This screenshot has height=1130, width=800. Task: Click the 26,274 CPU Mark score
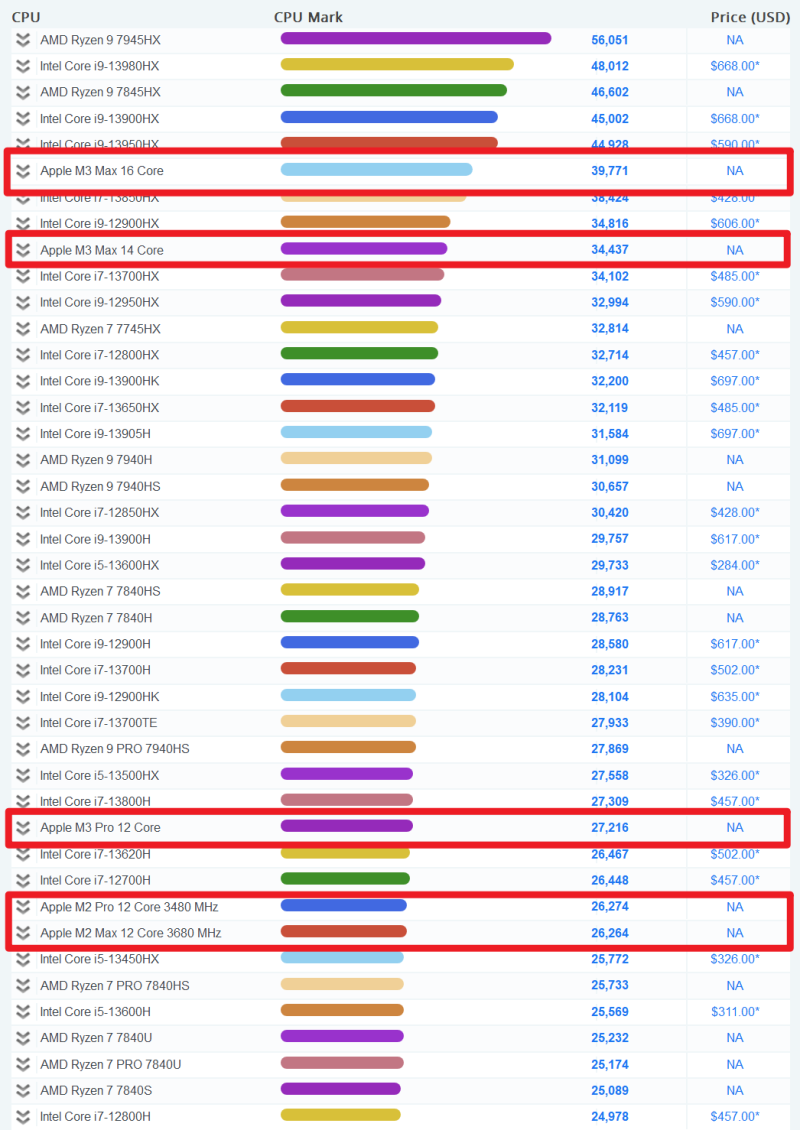(610, 907)
